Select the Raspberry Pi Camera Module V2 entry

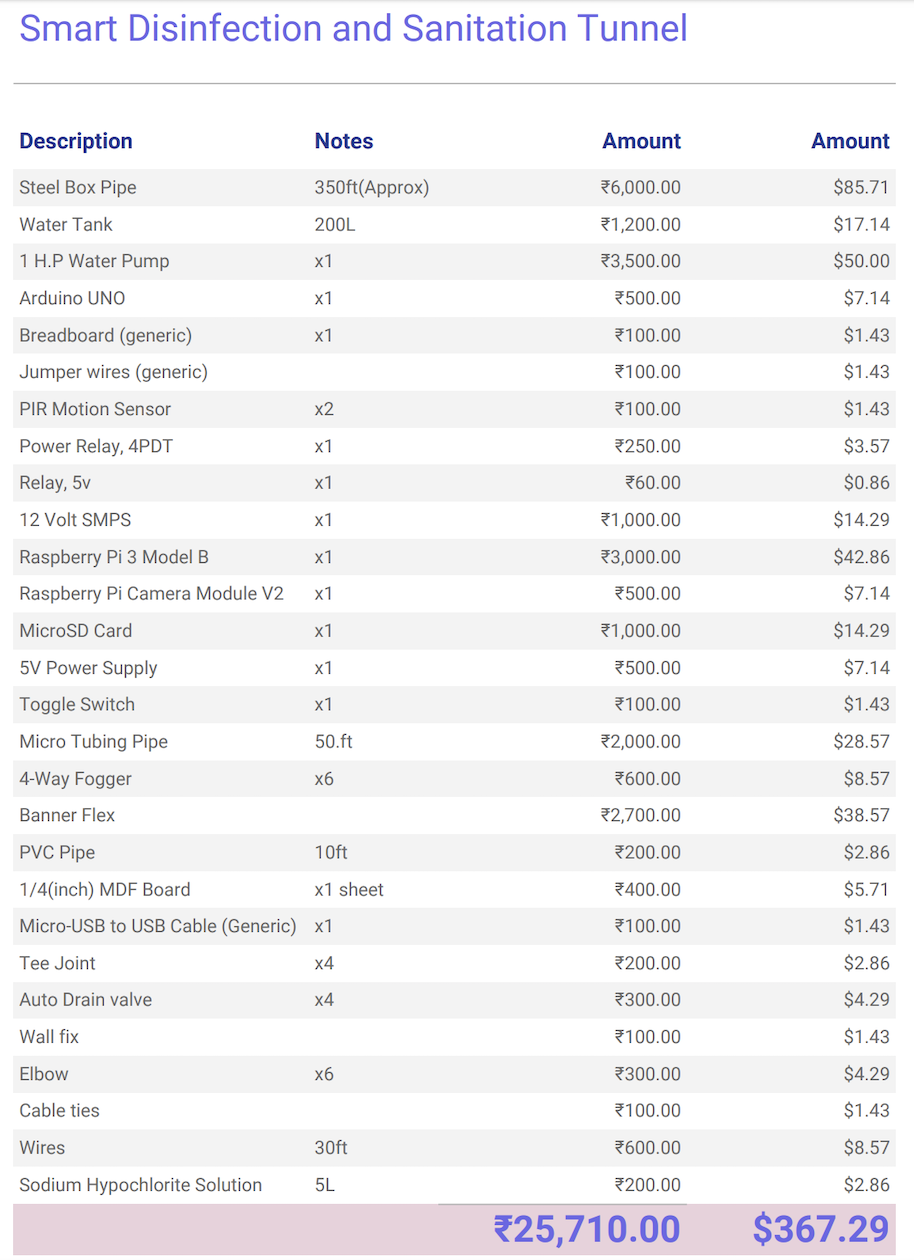point(151,594)
